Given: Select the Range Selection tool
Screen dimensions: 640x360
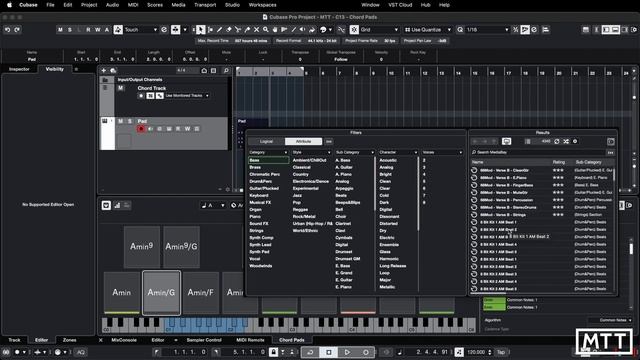Looking at the screenshot, I should (210, 30).
